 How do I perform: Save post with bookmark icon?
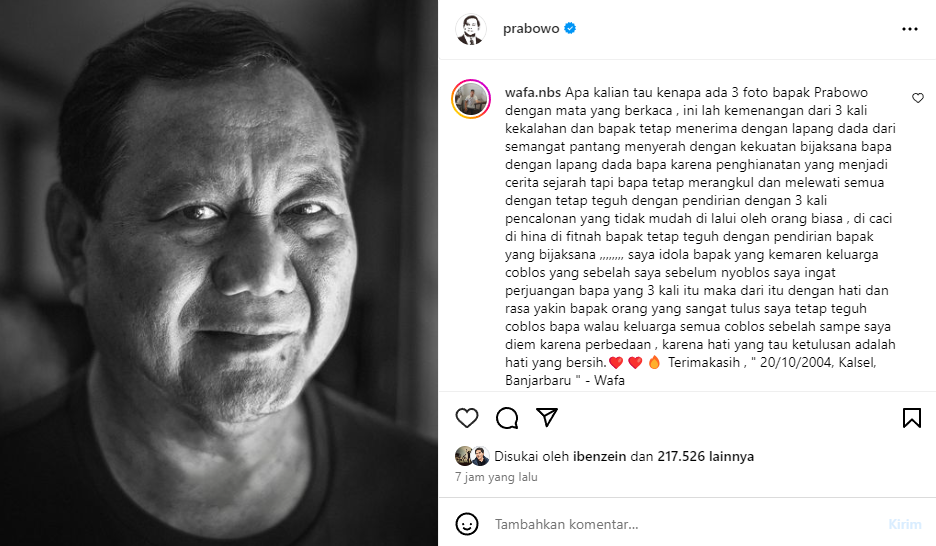coord(912,418)
